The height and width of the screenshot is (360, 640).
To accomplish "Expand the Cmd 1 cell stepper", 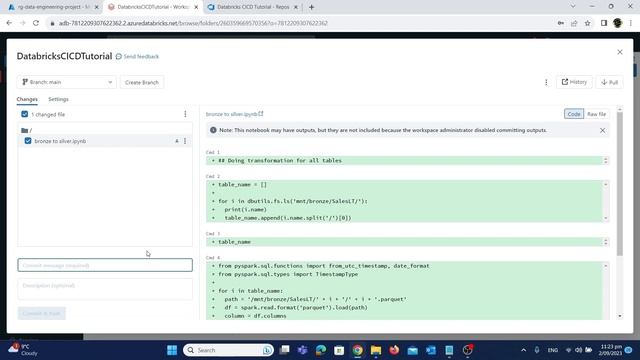I will click(606, 160).
